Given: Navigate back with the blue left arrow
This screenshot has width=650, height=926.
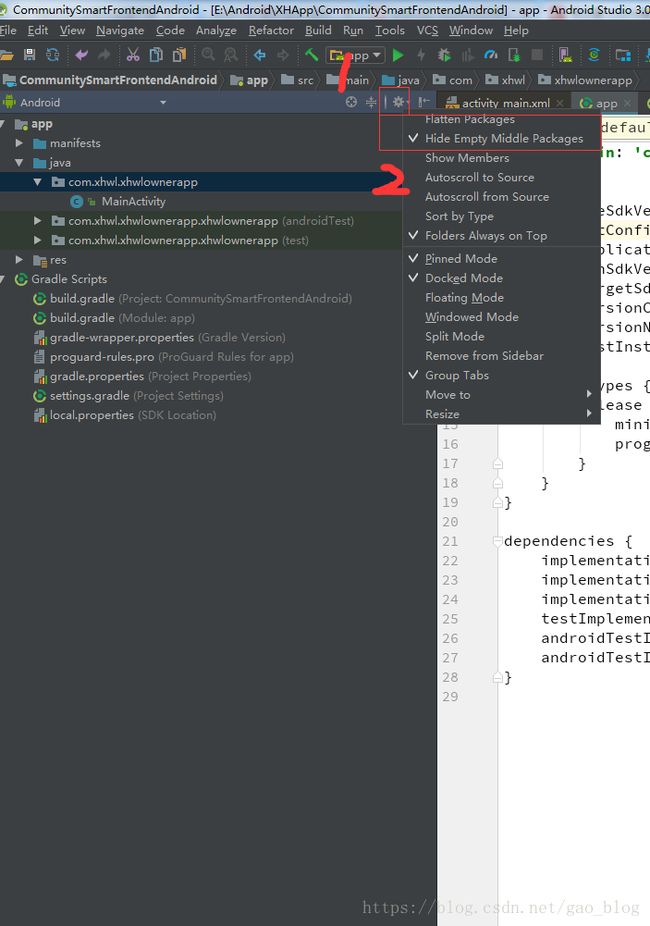Looking at the screenshot, I should click(x=259, y=55).
